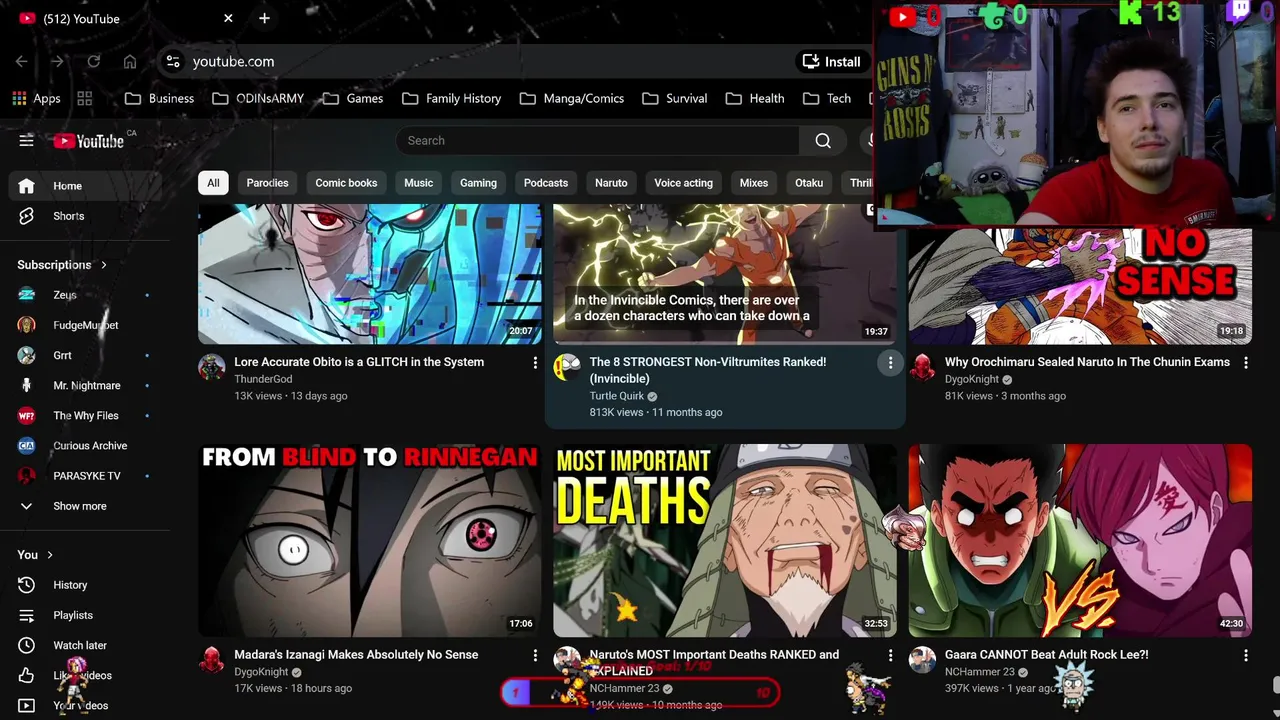This screenshot has width=1280, height=720.
Task: Open Mr. Nightmare subscription channel
Action: 85,385
